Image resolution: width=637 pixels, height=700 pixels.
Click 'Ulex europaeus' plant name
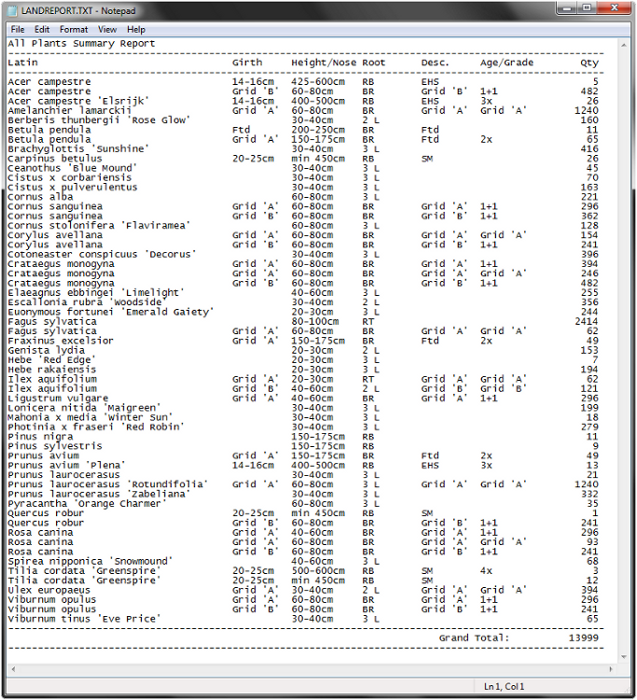[49, 590]
